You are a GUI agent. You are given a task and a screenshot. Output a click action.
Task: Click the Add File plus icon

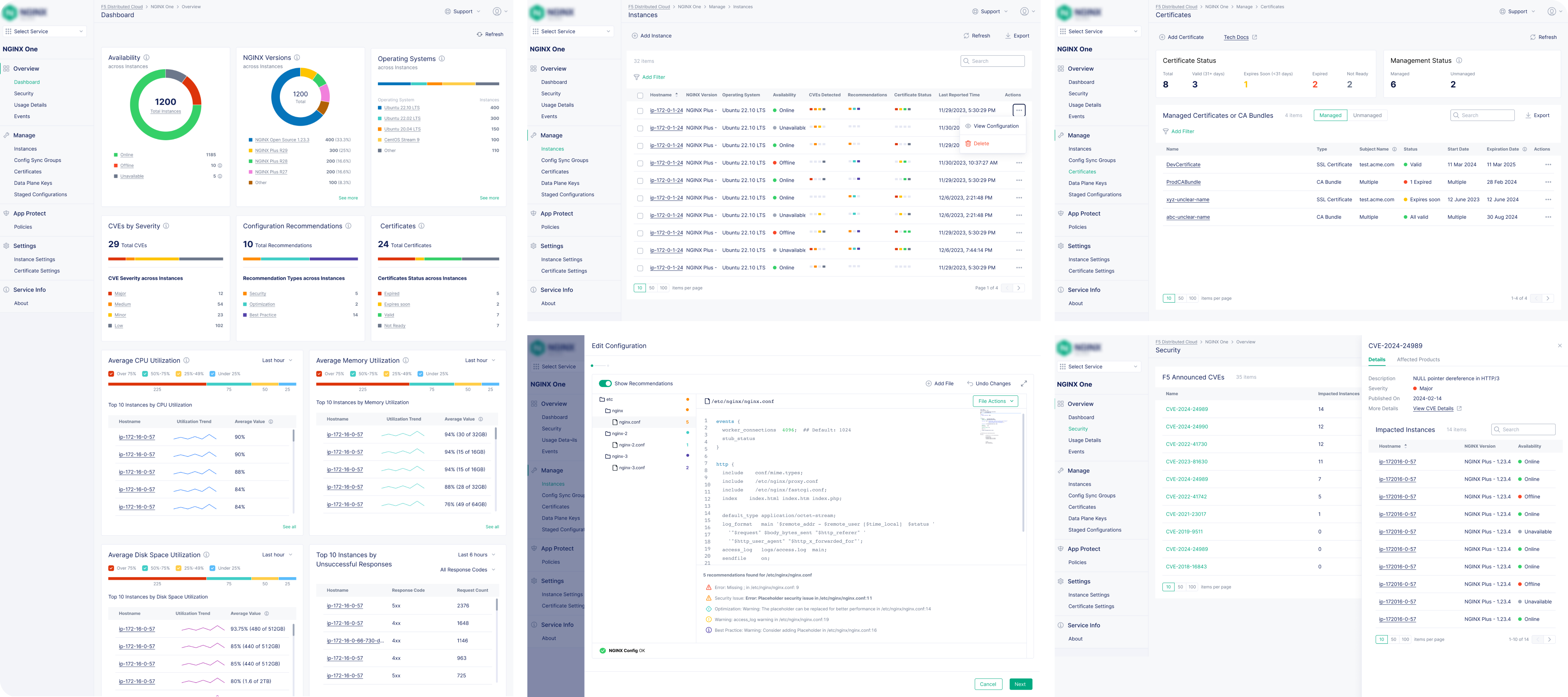928,384
